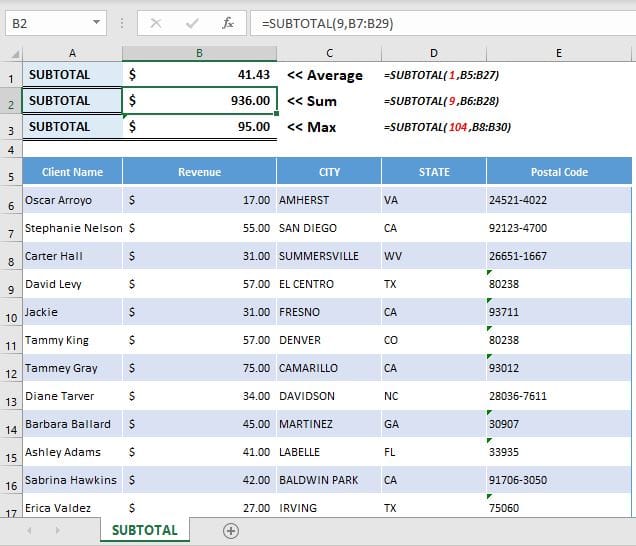
Task: Select the Diane Tarver cell
Action: pyautogui.click(x=72, y=396)
